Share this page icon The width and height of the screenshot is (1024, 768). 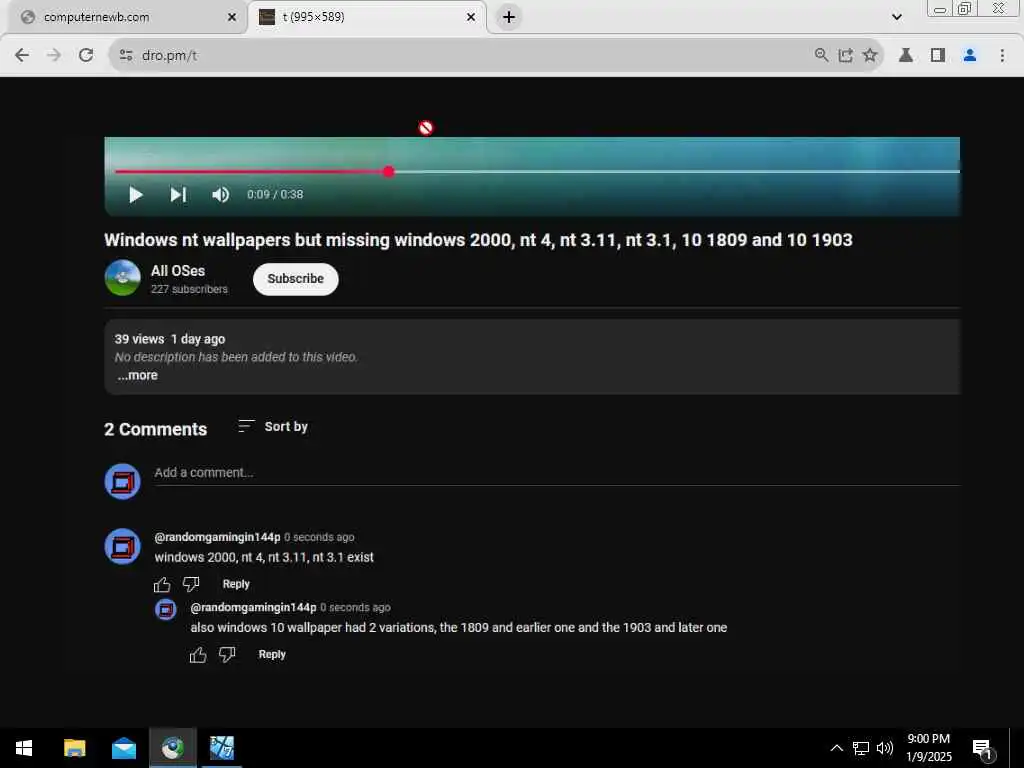[846, 56]
